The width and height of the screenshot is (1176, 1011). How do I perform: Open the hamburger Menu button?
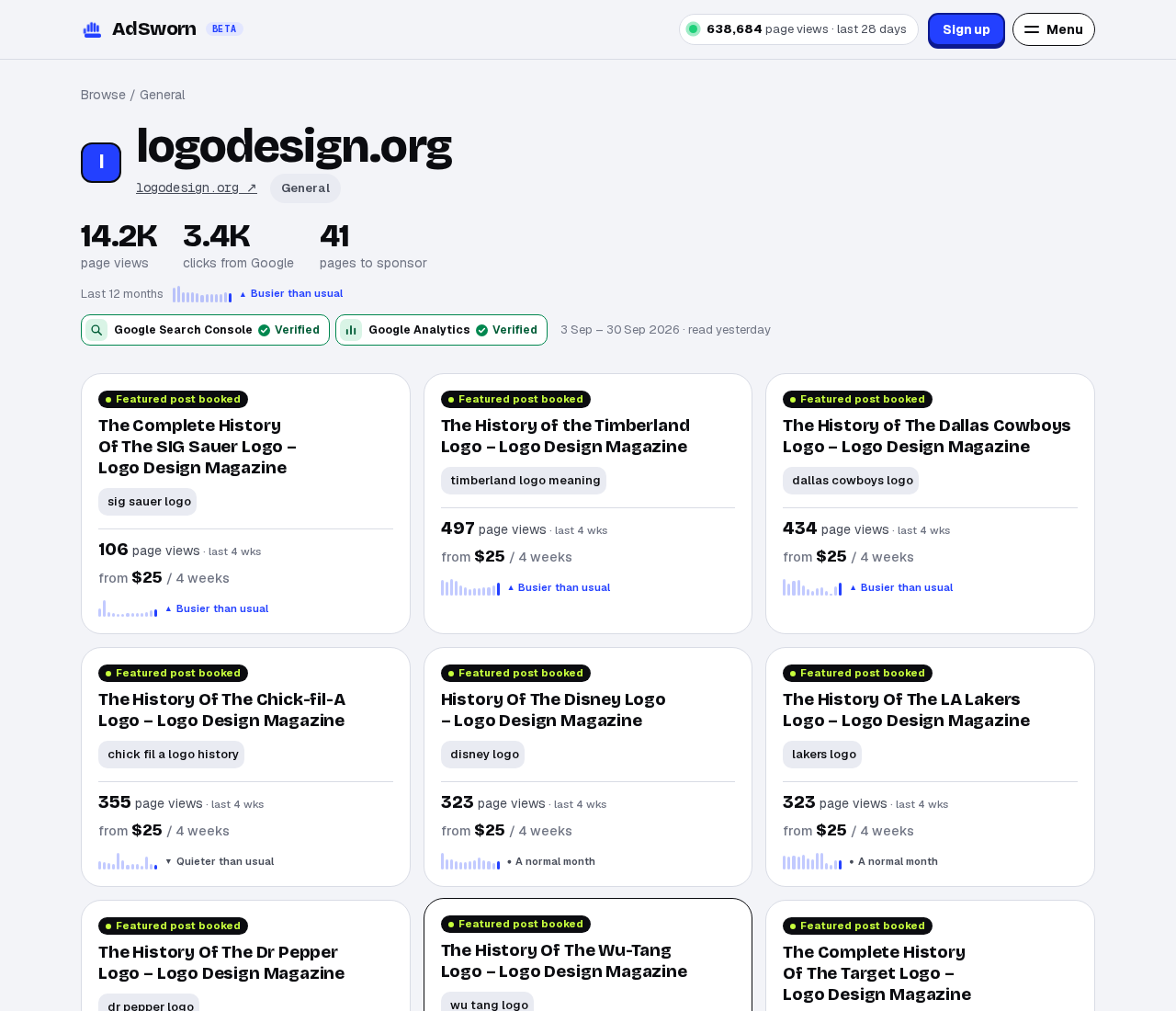pyautogui.click(x=1054, y=29)
